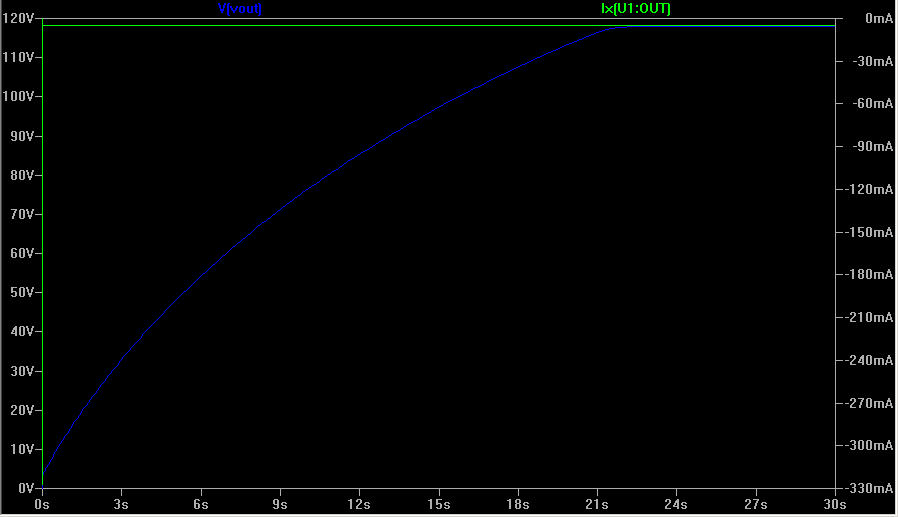Viewport: 898px width, 517px height.
Task: Select the Ix(U1:OUT) trace label
Action: click(636, 9)
